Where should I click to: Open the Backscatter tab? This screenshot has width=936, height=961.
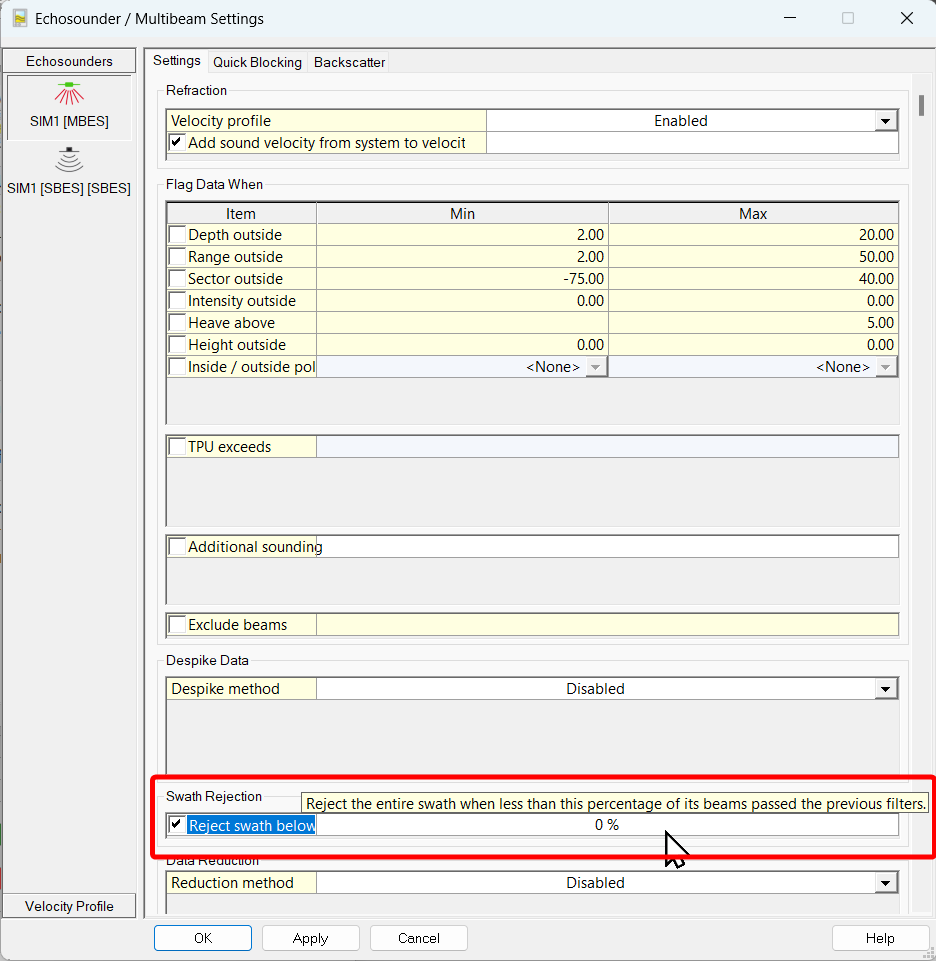tap(349, 62)
